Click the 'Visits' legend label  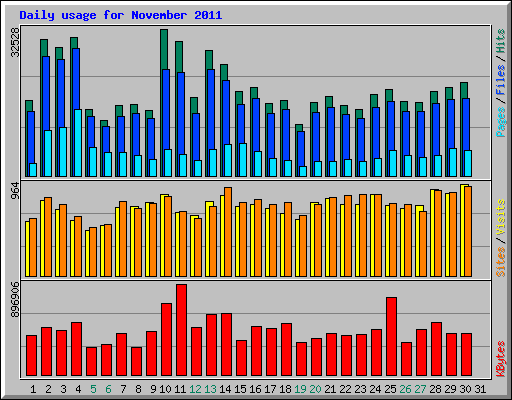pos(500,218)
